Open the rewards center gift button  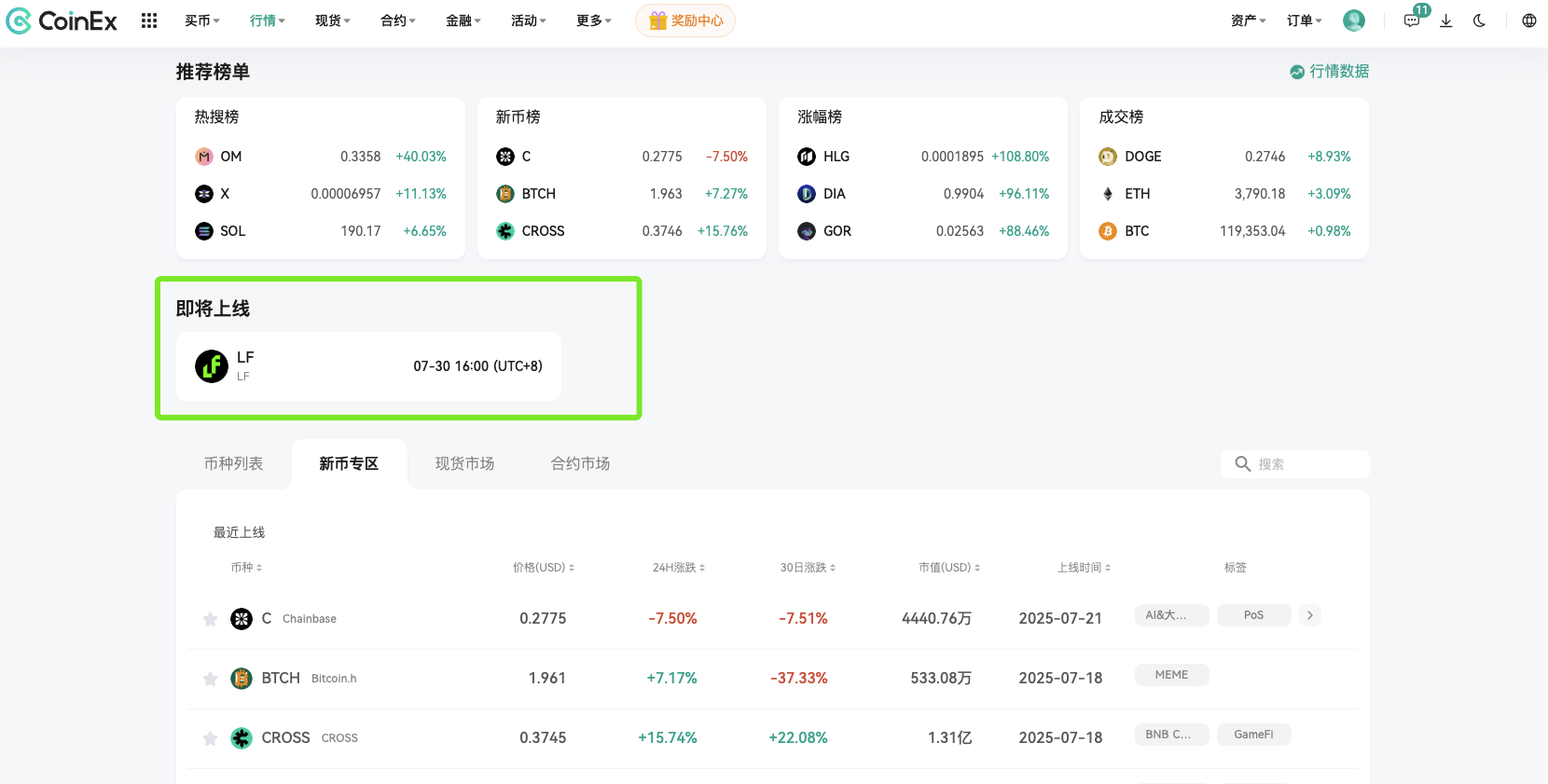tap(685, 21)
